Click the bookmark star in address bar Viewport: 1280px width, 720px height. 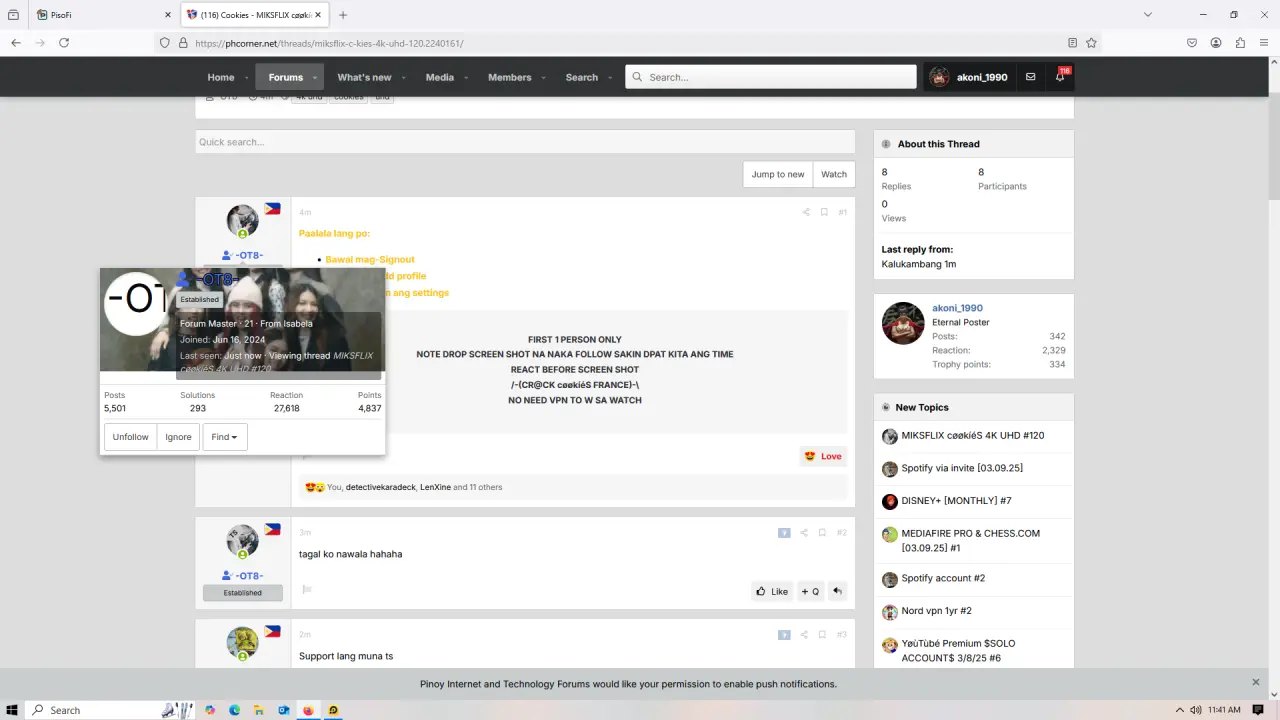1091,43
